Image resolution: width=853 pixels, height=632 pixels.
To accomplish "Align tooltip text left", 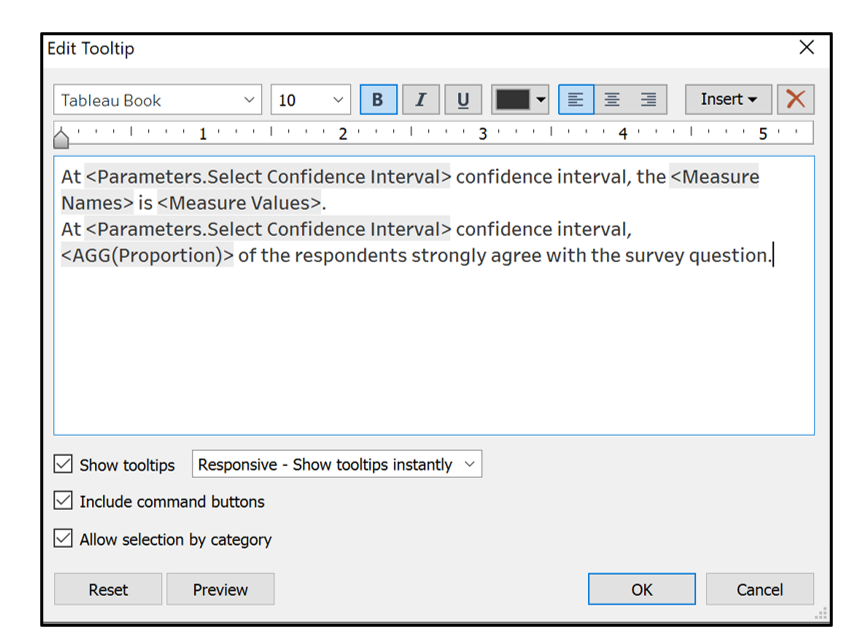I will pyautogui.click(x=575, y=100).
